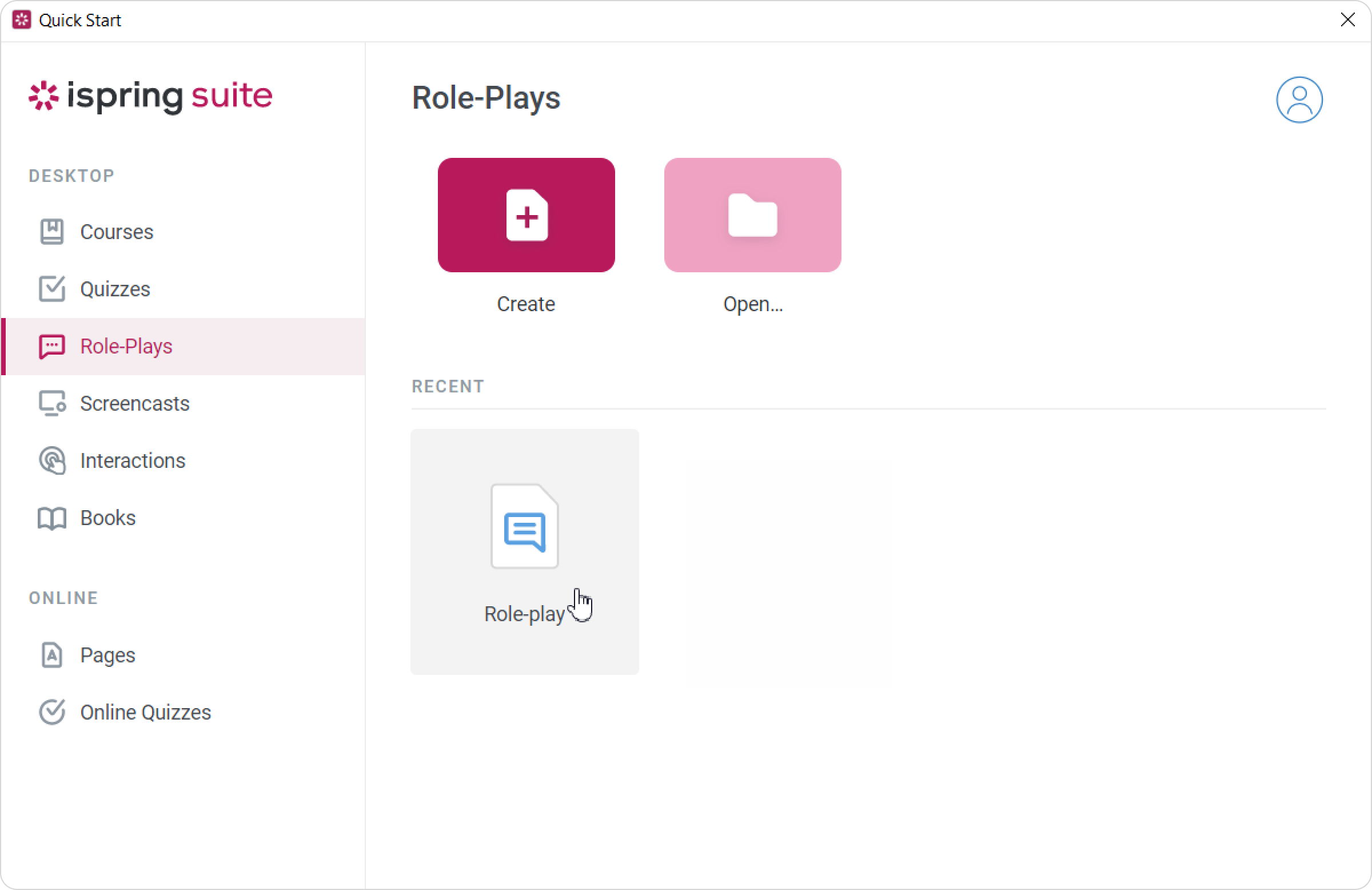Screen dimensions: 1372x890
Task: Navigate to Interactions in the sidebar
Action: point(133,461)
